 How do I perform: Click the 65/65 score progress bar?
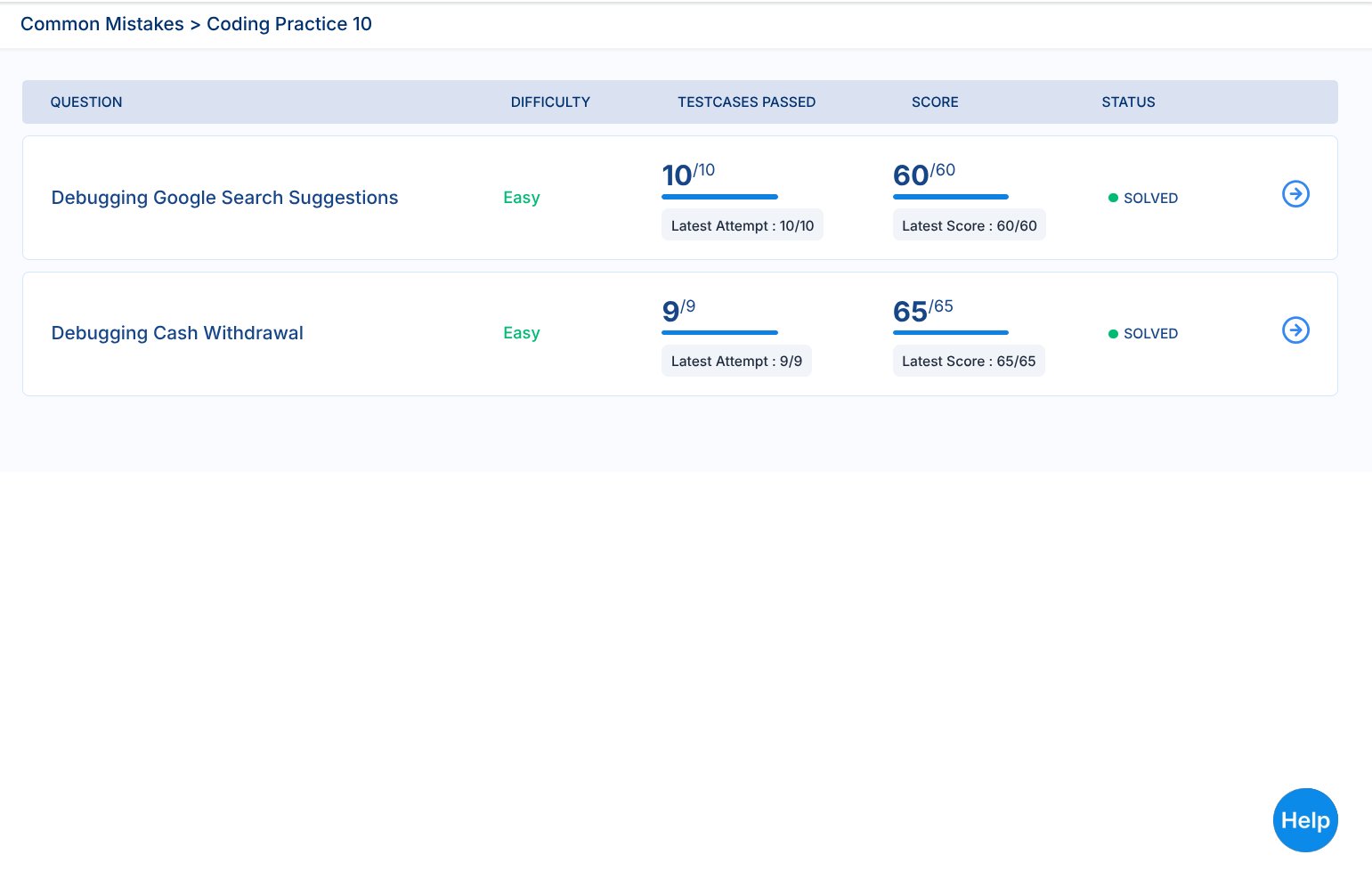tap(951, 333)
